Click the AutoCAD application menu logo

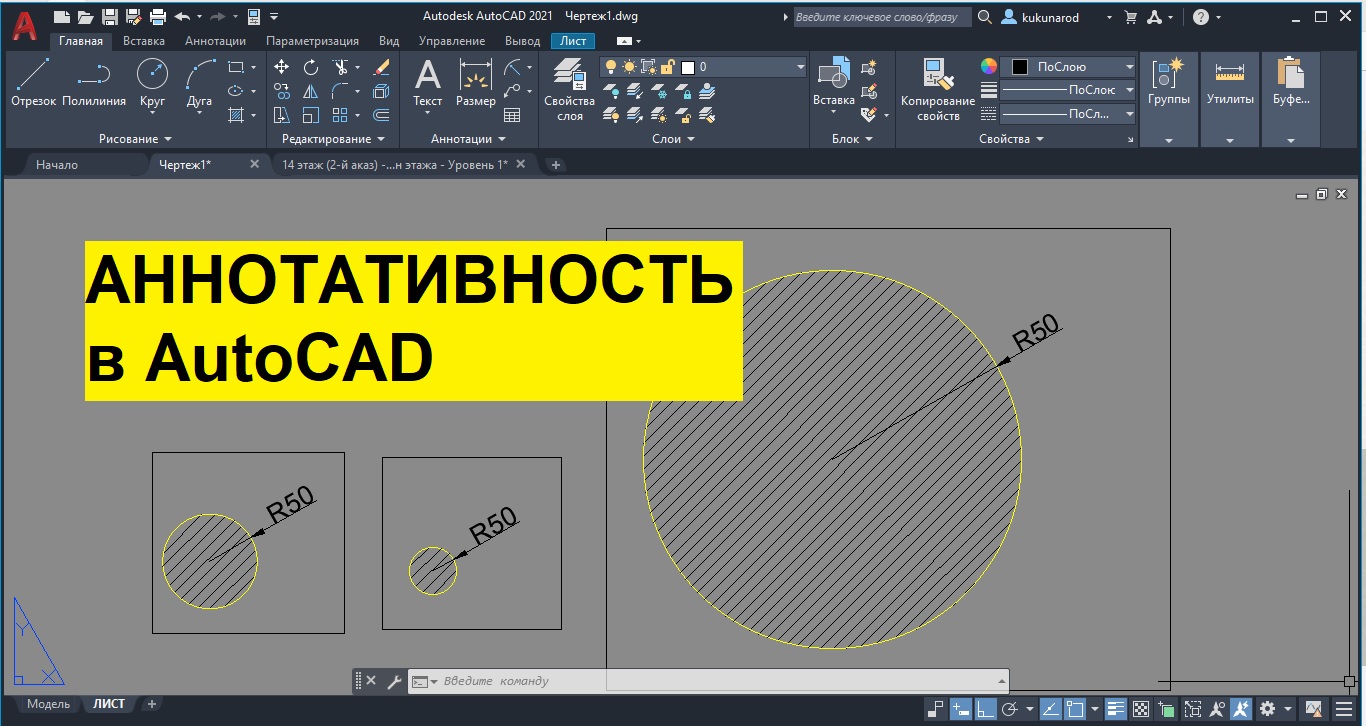(24, 24)
